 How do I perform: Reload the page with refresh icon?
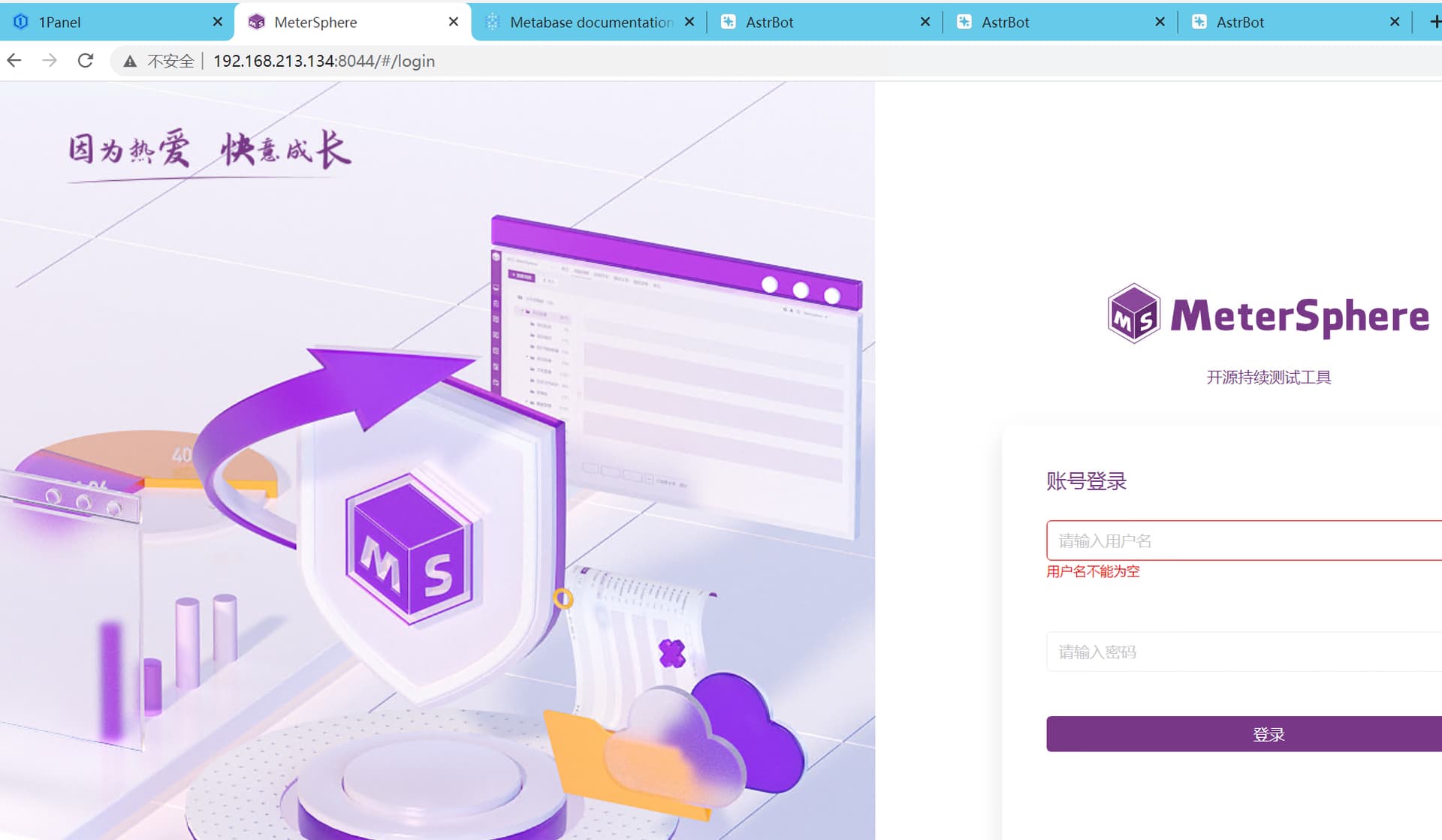pyautogui.click(x=86, y=61)
